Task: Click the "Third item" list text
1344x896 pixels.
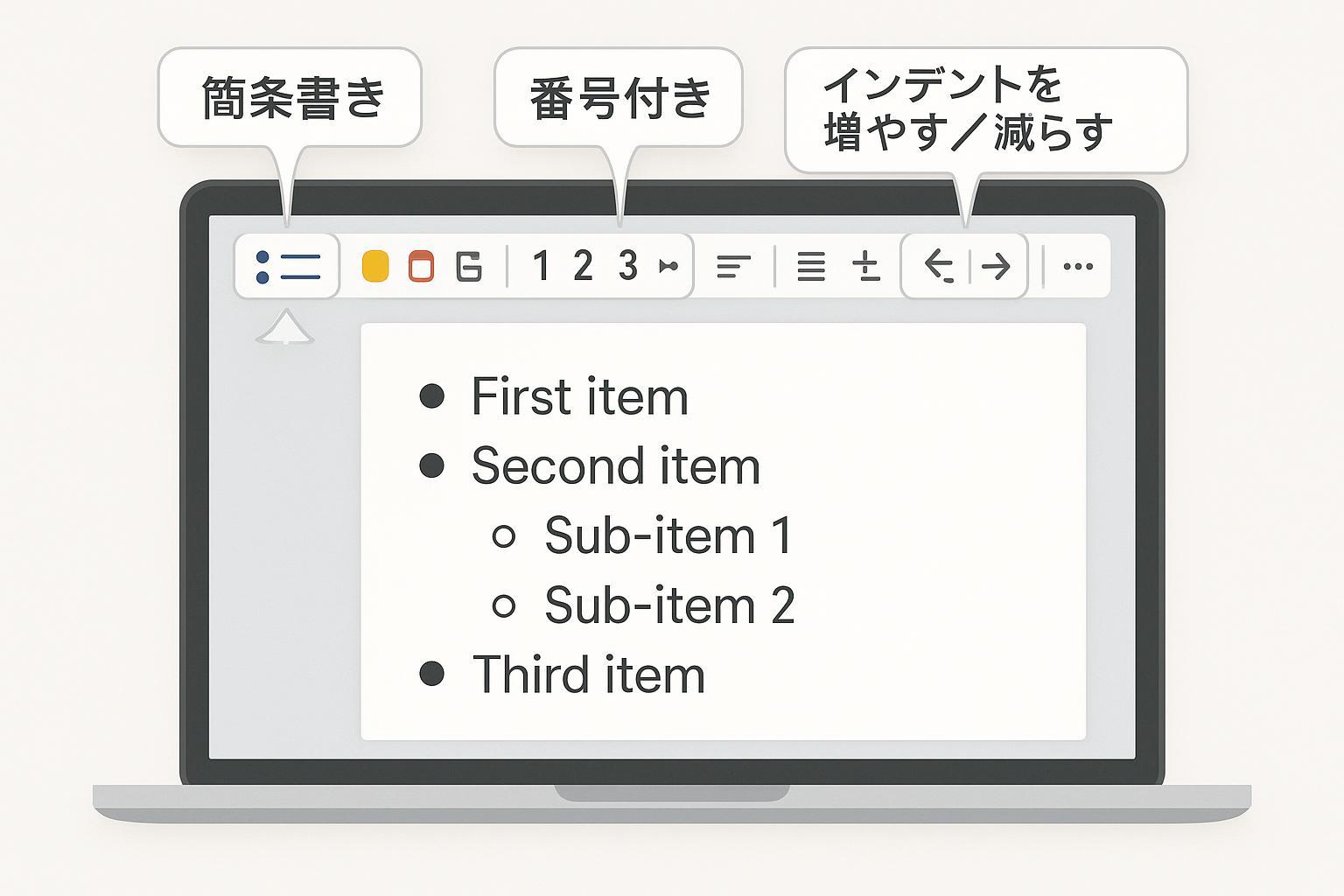Action: (588, 675)
